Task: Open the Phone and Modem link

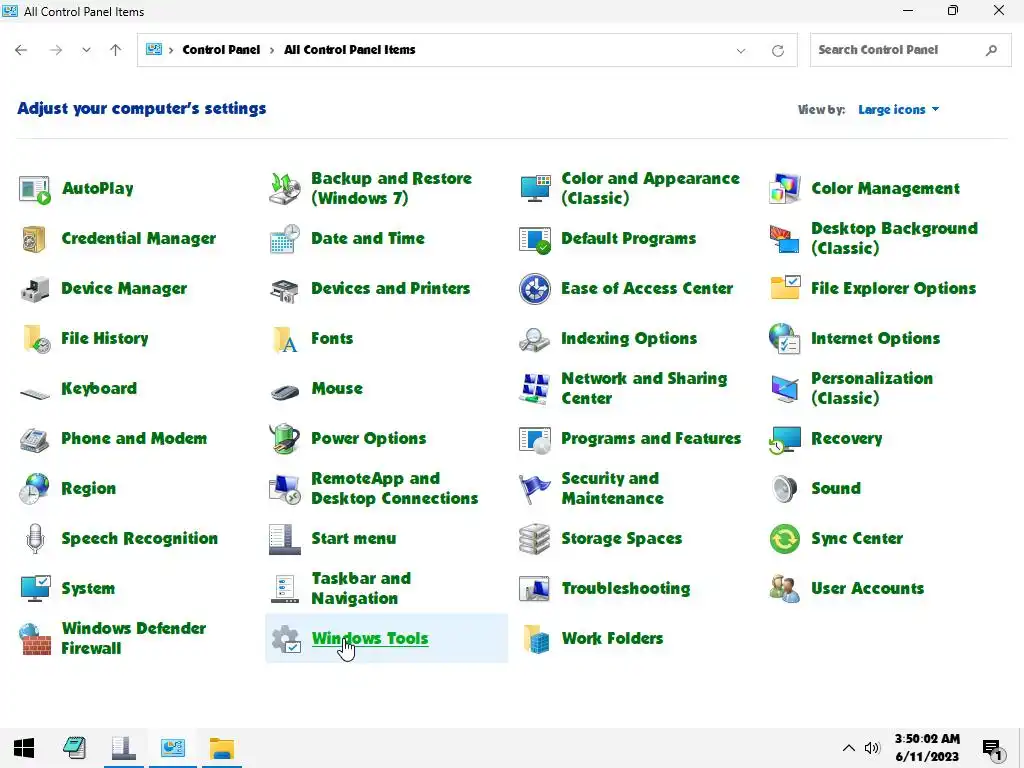Action: click(134, 438)
